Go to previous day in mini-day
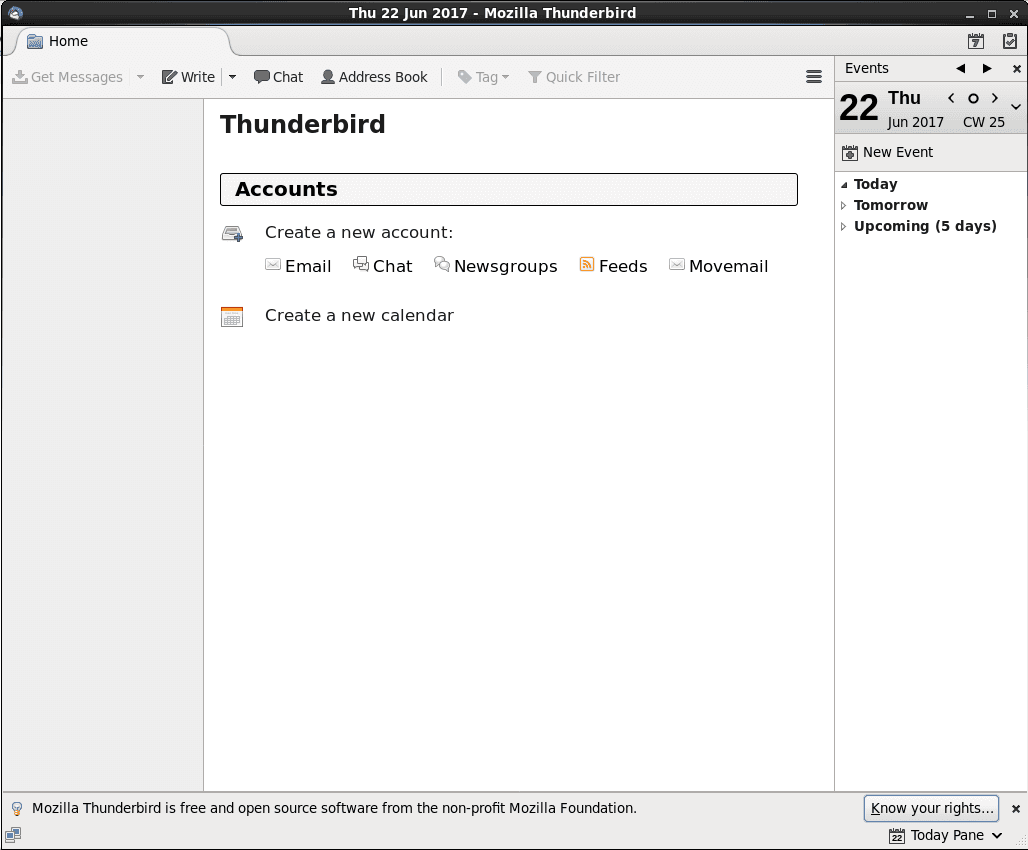The image size is (1028, 850). click(x=951, y=98)
